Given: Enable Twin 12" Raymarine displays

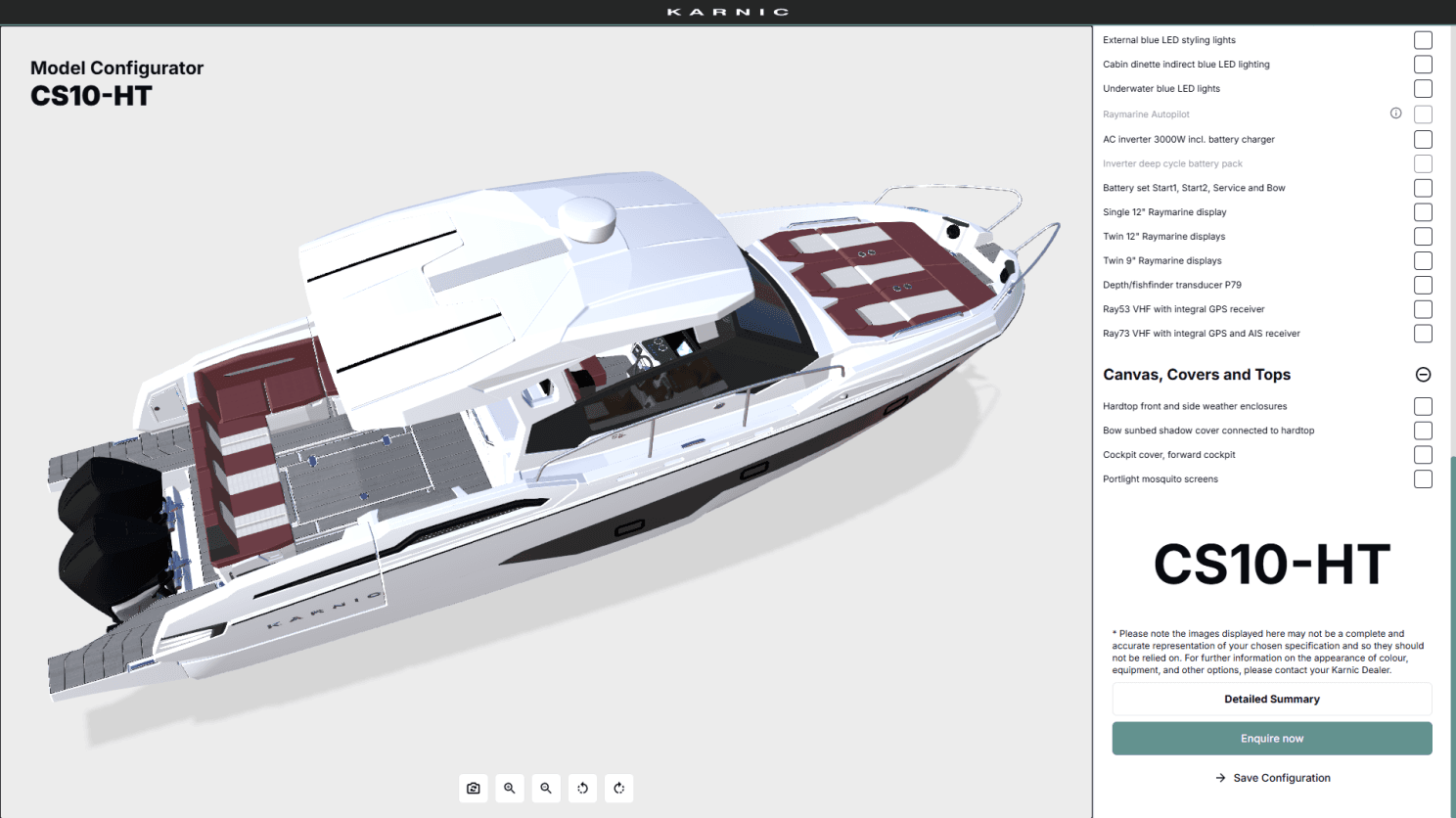Looking at the screenshot, I should (1422, 236).
